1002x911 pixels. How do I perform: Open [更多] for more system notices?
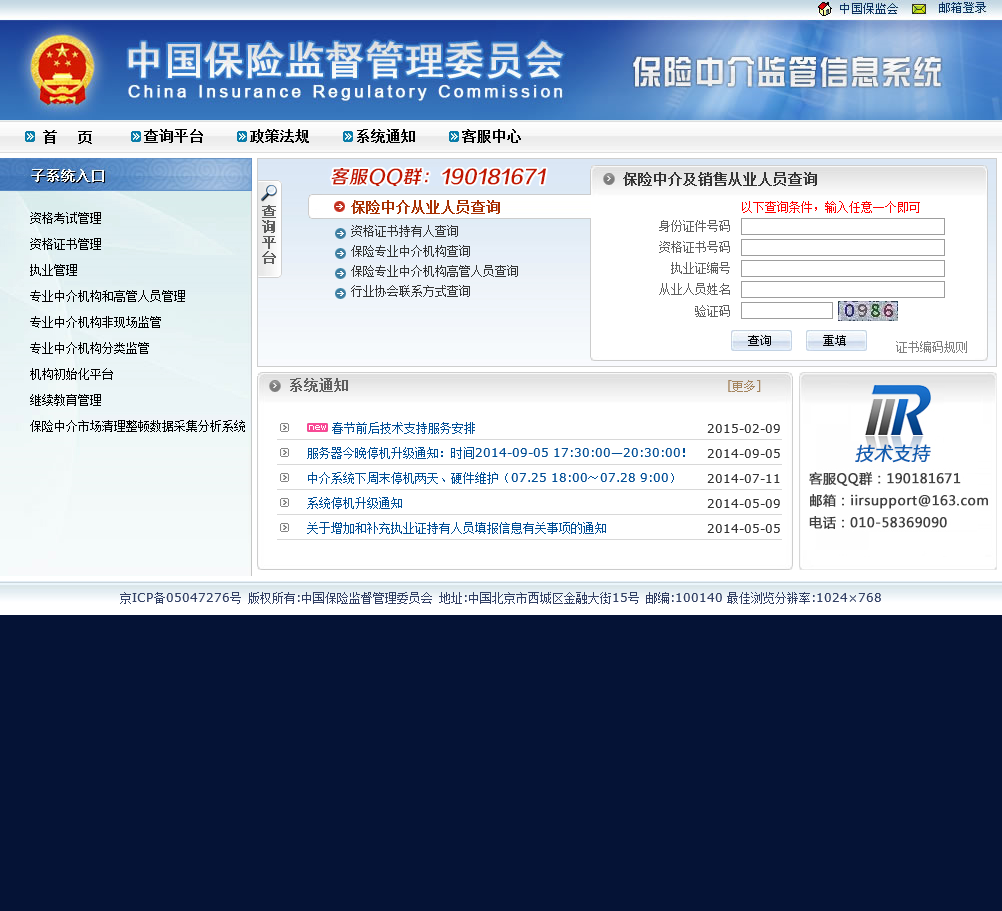pyautogui.click(x=744, y=386)
